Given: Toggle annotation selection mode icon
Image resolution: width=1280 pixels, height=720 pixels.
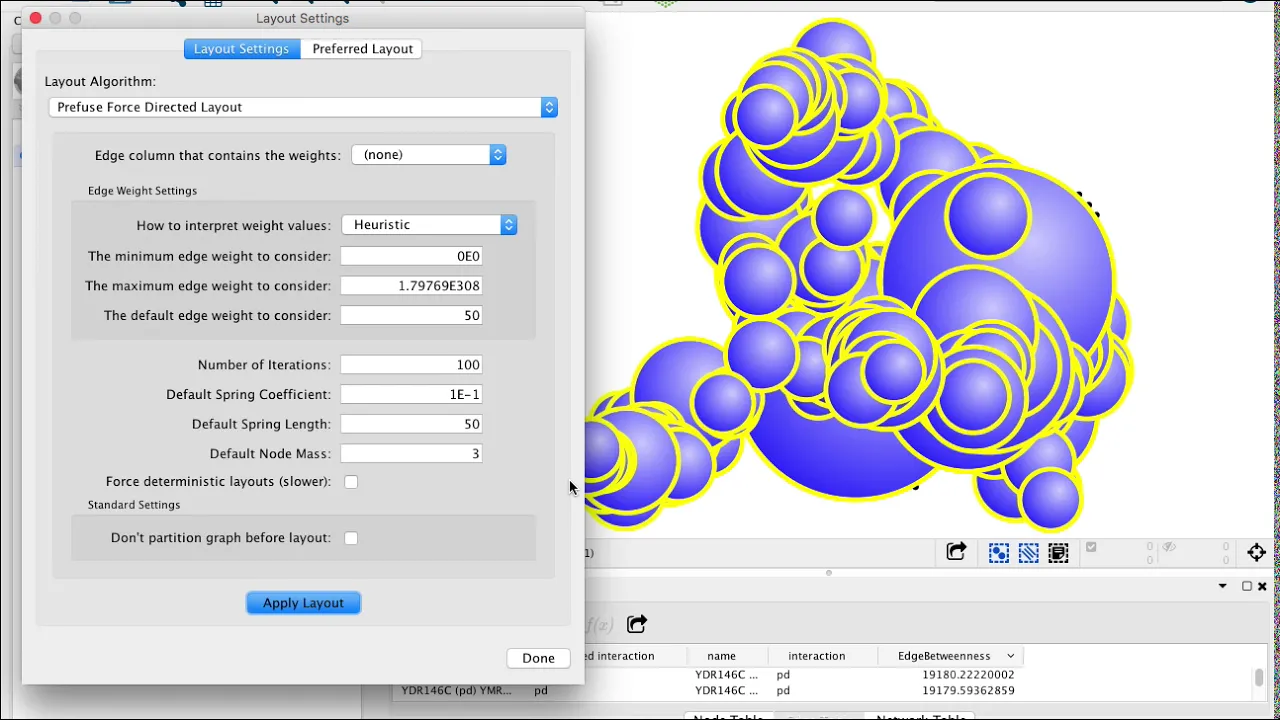Looking at the screenshot, I should pos(1058,552).
